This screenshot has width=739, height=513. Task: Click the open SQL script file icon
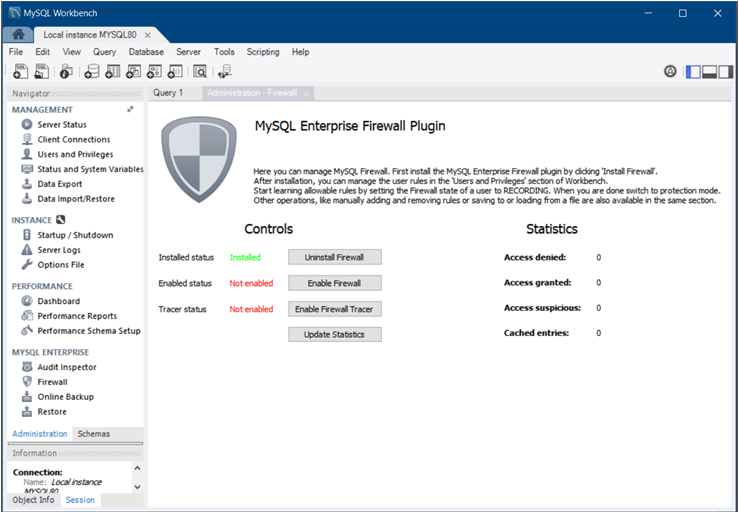pyautogui.click(x=42, y=71)
